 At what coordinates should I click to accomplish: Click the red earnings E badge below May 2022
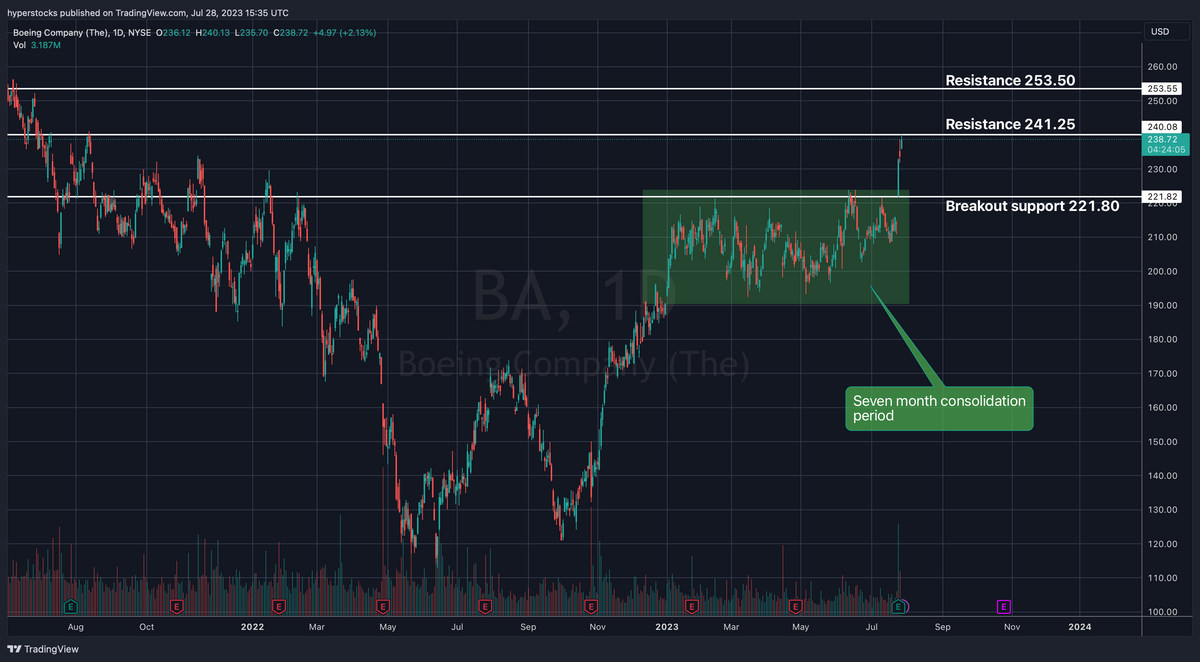(x=381, y=606)
